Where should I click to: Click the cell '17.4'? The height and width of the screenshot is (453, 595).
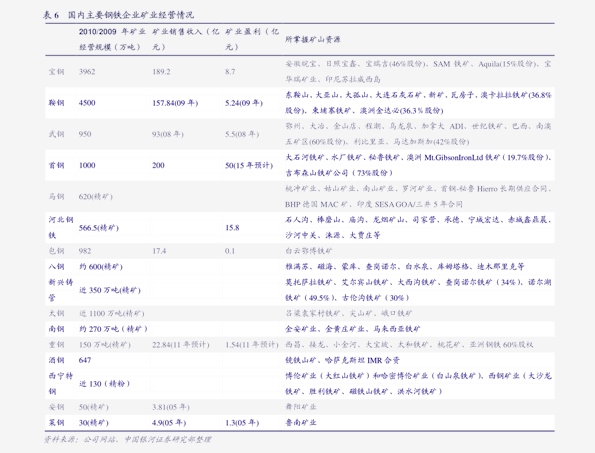click(159, 251)
